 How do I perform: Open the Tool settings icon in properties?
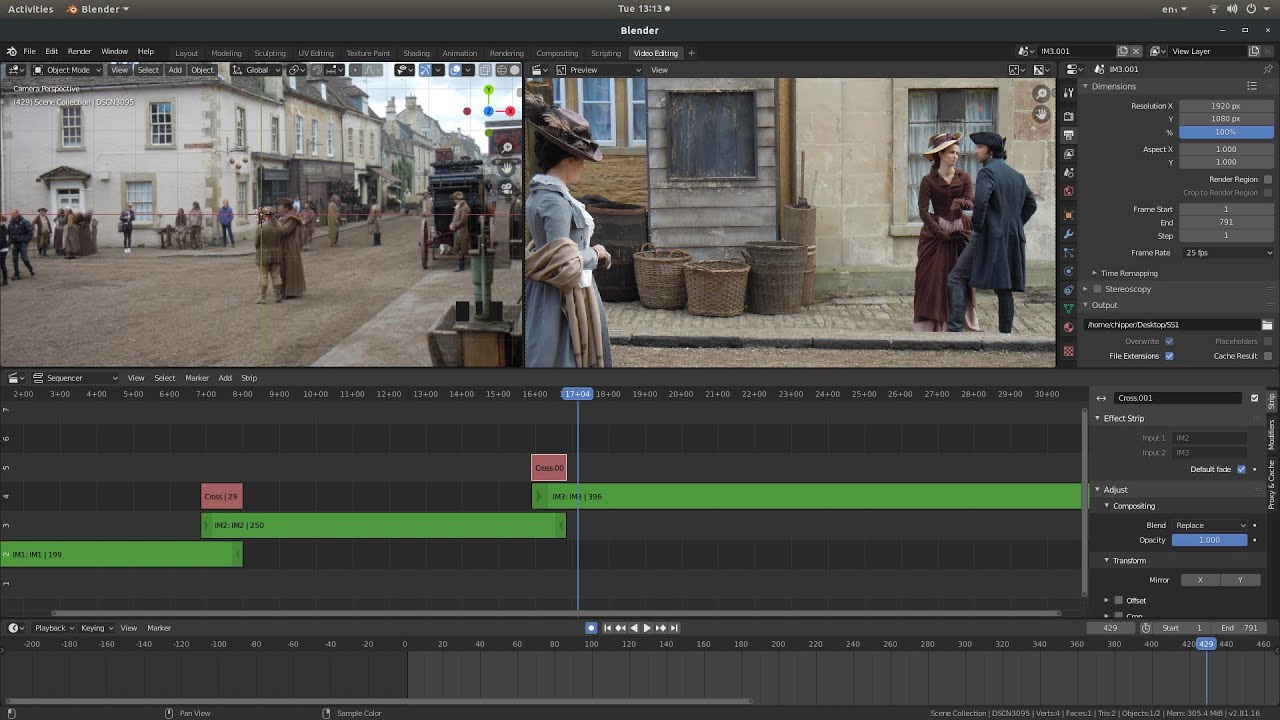tap(1069, 92)
